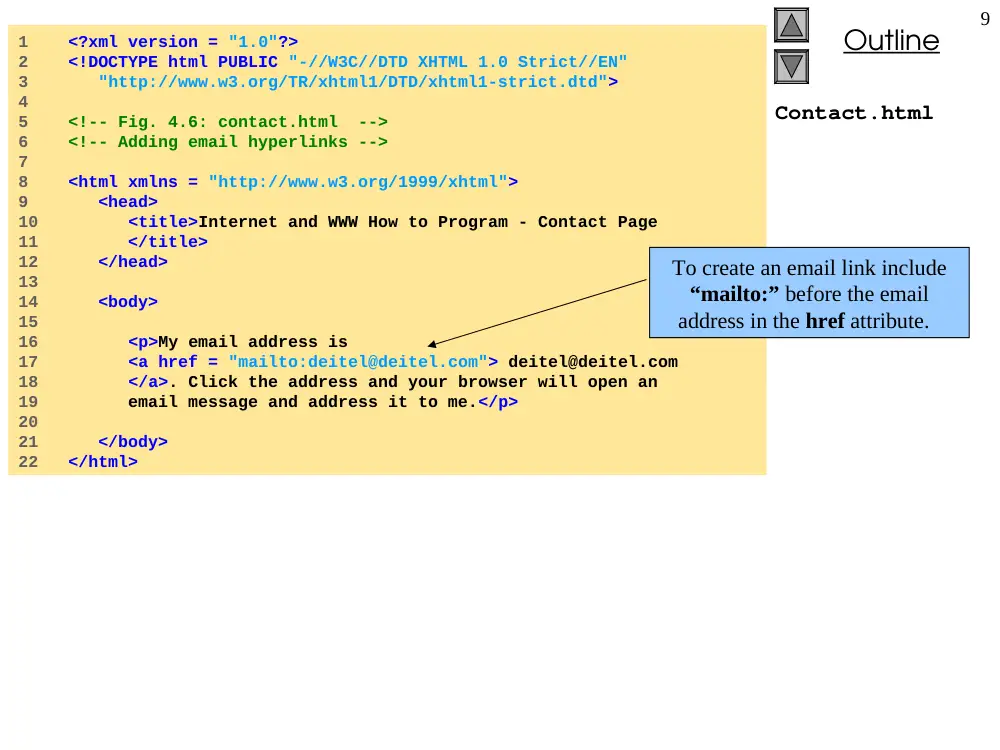
Task: Click the "email message and address it to me." line
Action: 323,402
